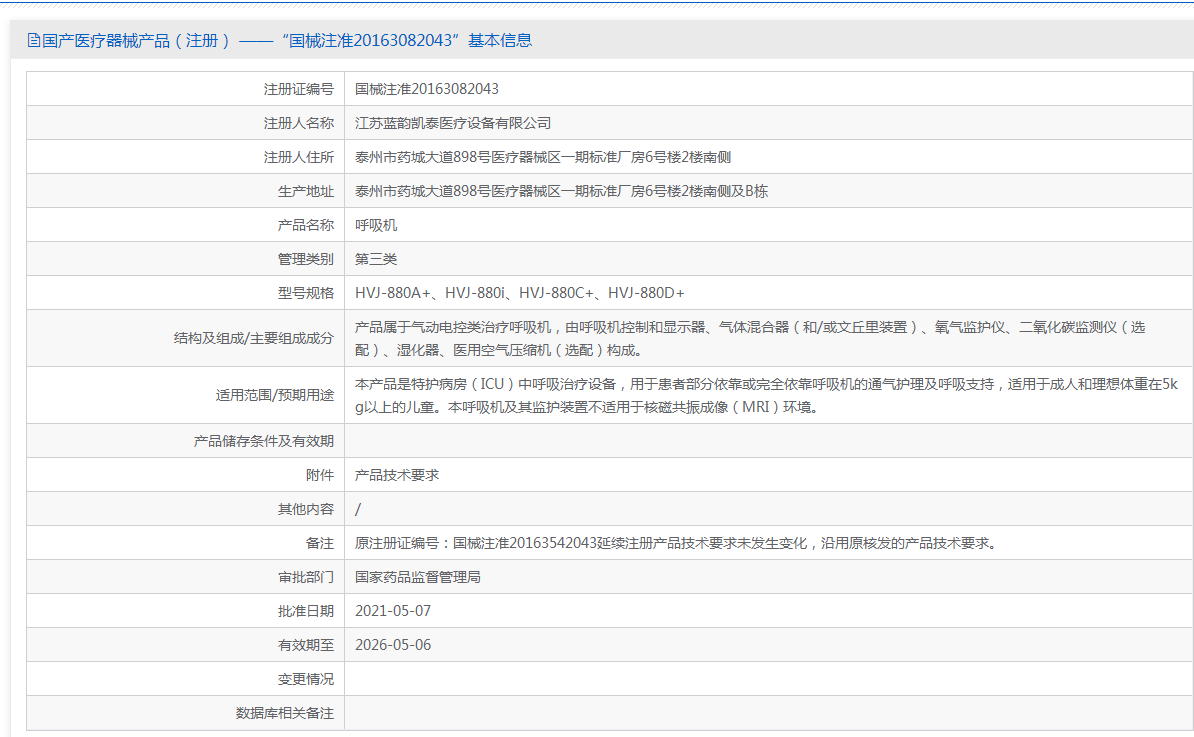Select the value 国械注准20163082043 in the table
This screenshot has width=1194, height=737.
(426, 89)
